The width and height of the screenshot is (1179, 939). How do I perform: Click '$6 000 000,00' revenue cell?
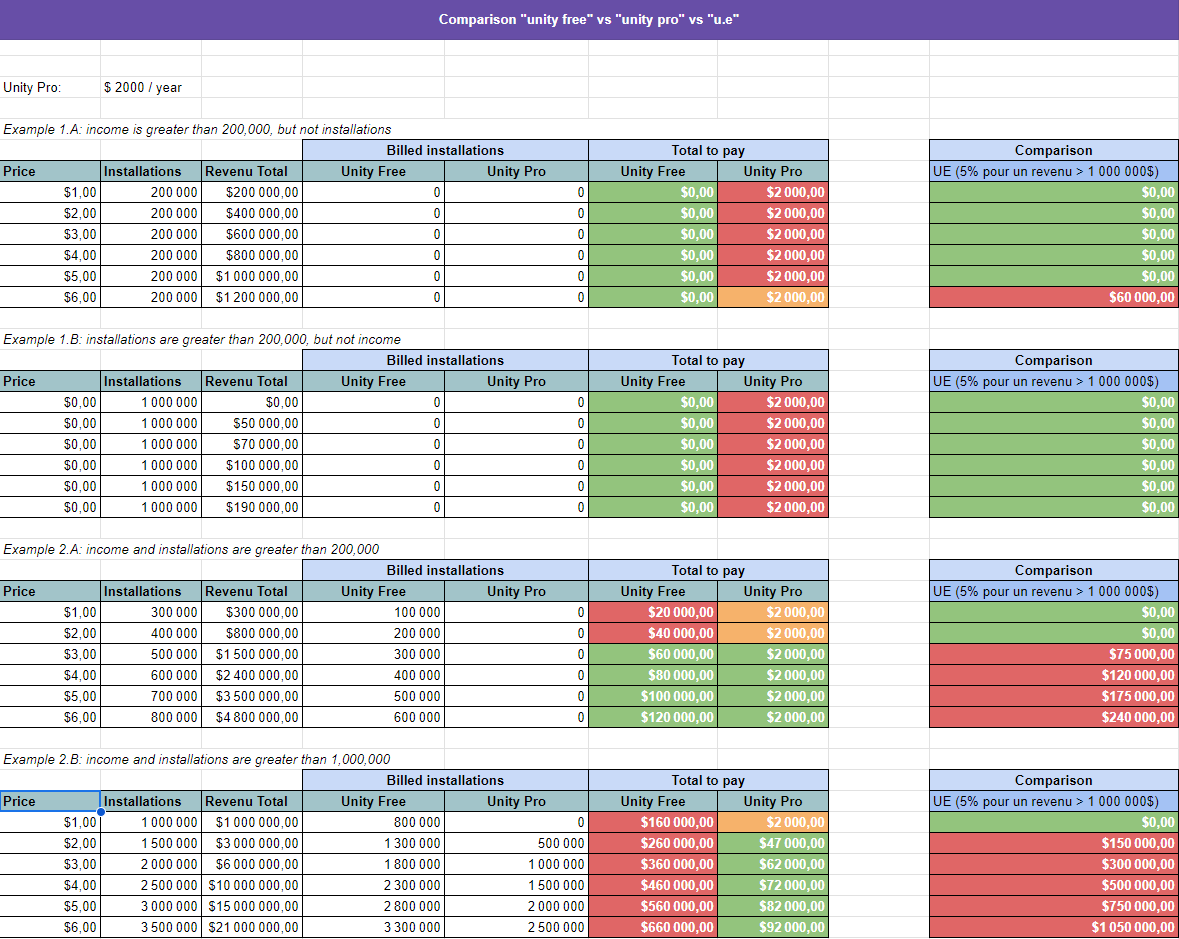click(252, 865)
